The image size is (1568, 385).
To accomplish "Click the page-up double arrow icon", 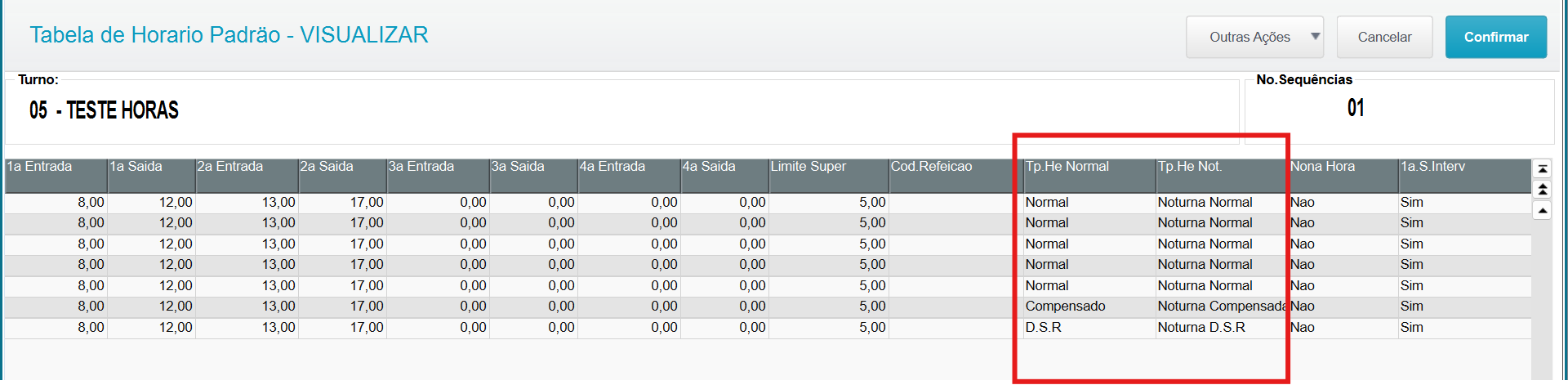I will [x=1542, y=190].
